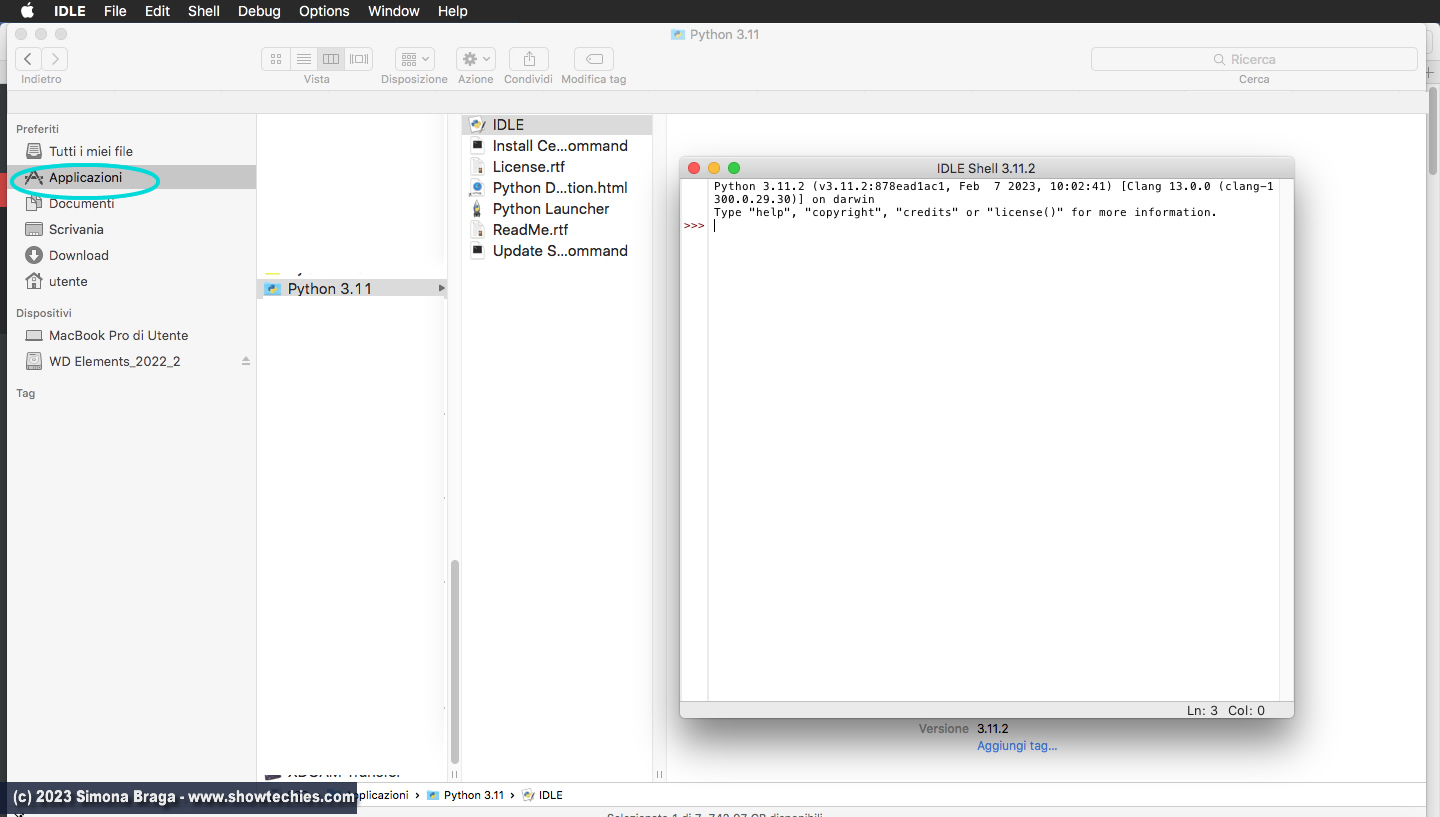Select Update Shell Profile command file

pos(557,251)
